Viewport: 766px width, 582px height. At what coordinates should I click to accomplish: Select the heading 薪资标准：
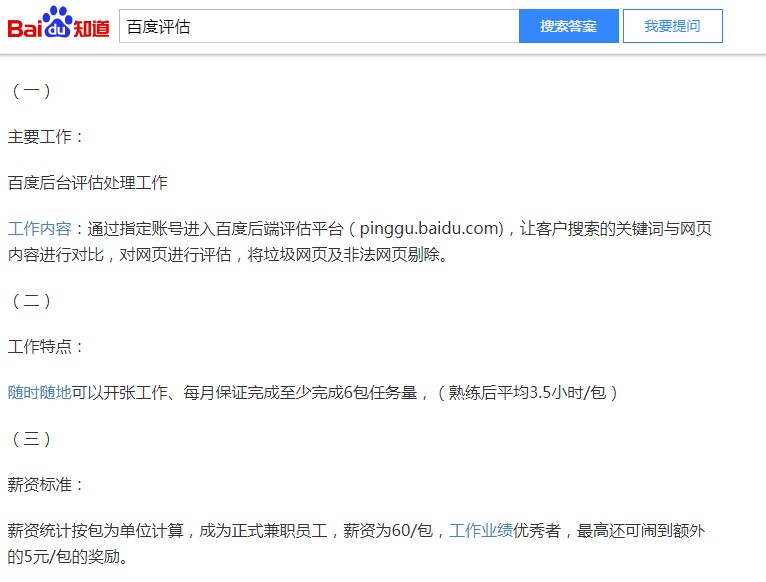[x=46, y=484]
